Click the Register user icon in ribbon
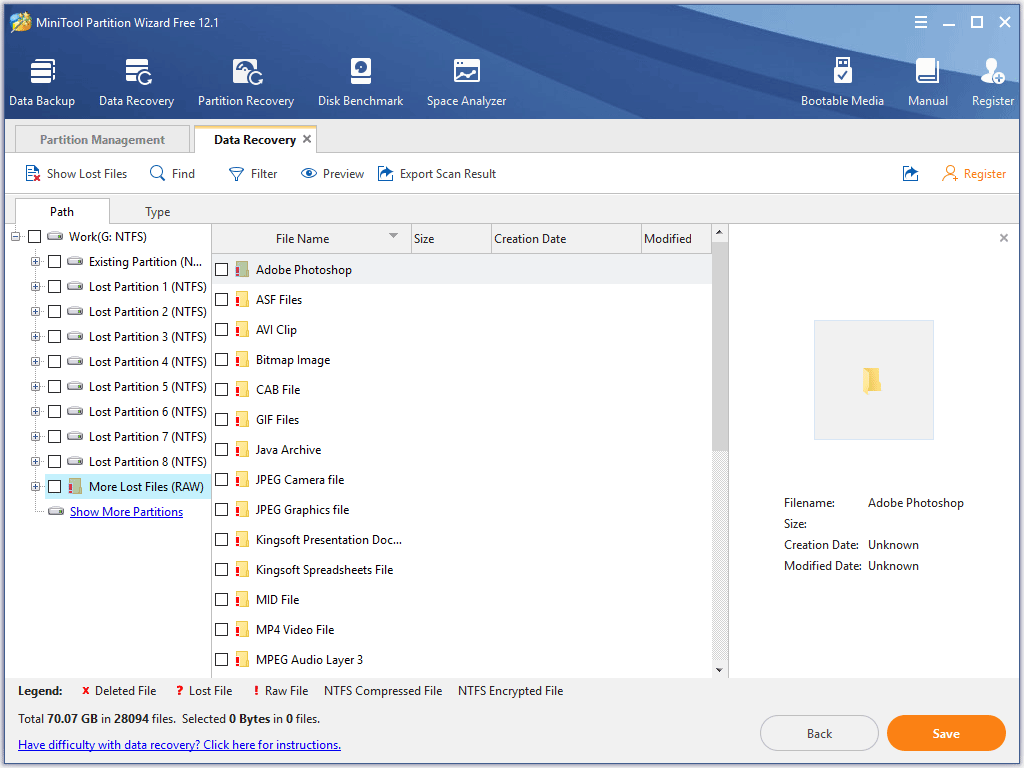Image resolution: width=1024 pixels, height=768 pixels. click(993, 82)
